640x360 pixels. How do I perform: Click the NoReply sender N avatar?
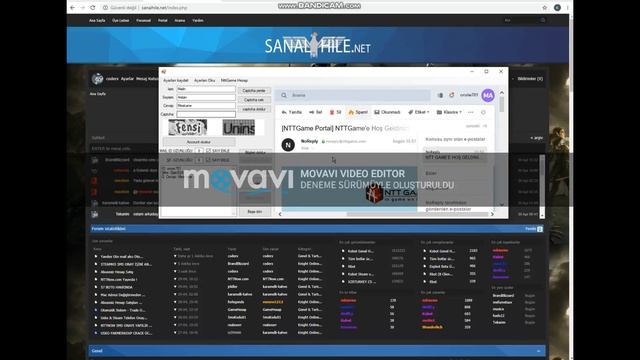coord(288,144)
